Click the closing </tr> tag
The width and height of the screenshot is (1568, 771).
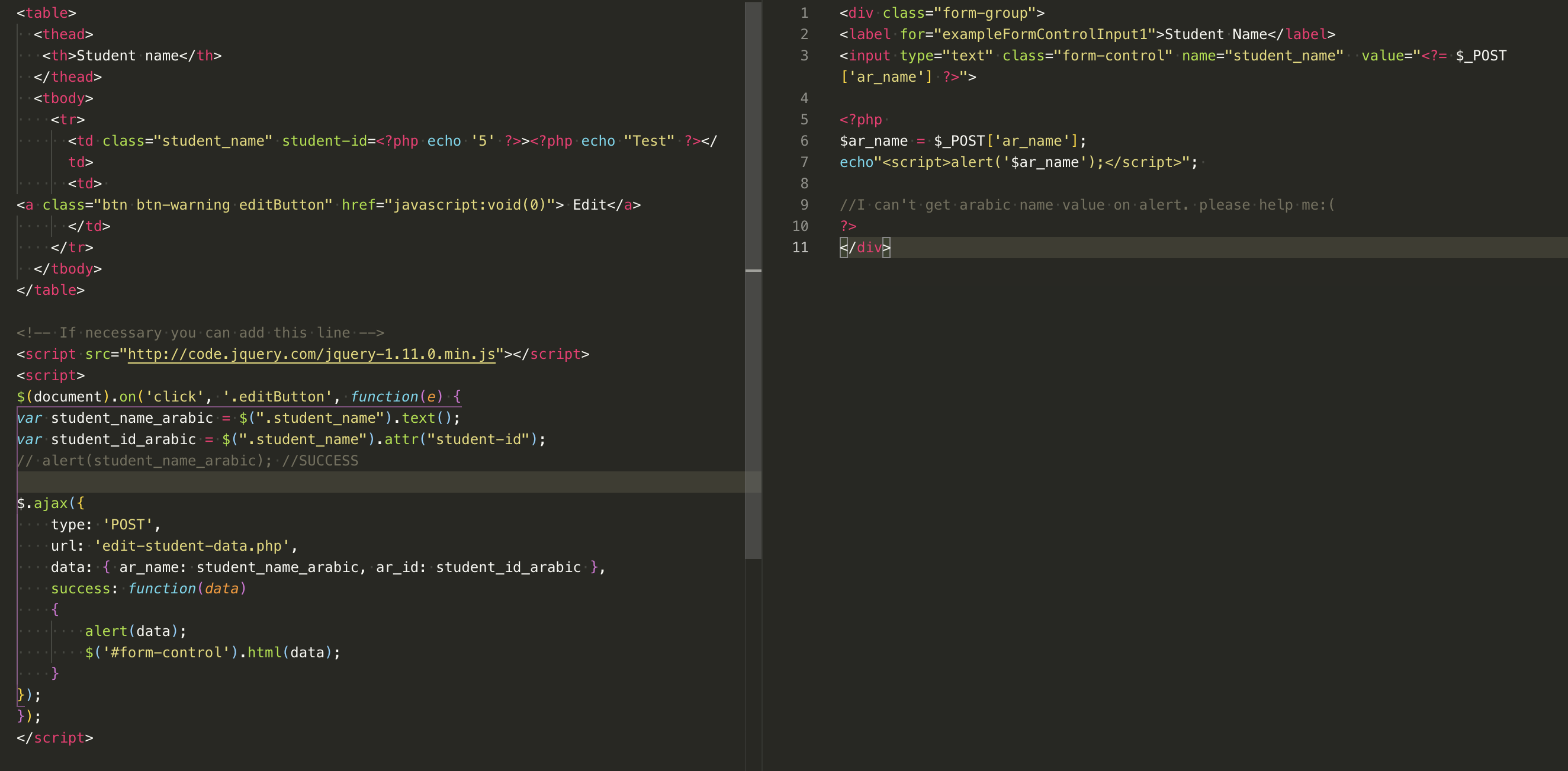tap(72, 247)
